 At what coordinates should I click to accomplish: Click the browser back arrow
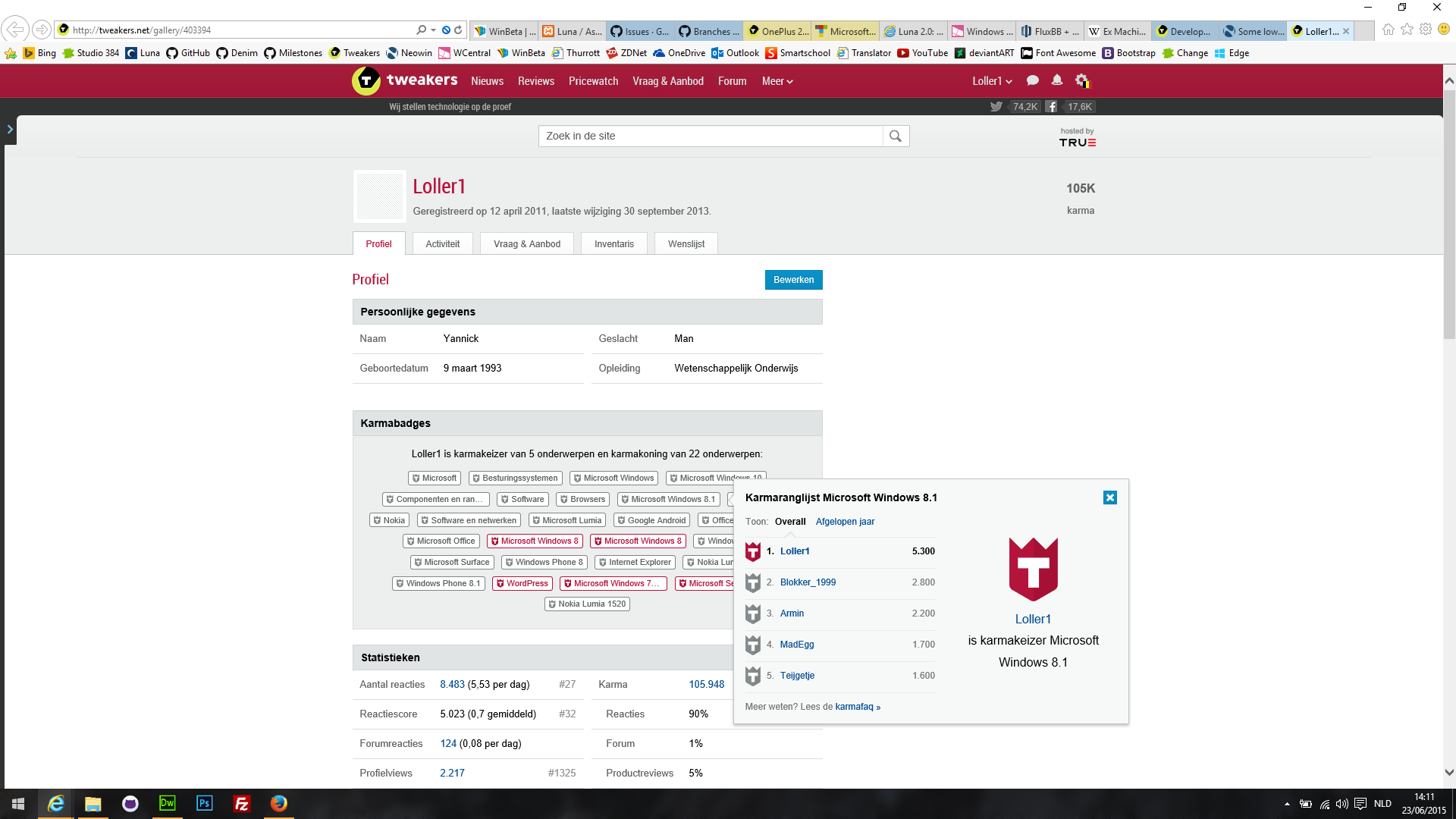[x=14, y=30]
